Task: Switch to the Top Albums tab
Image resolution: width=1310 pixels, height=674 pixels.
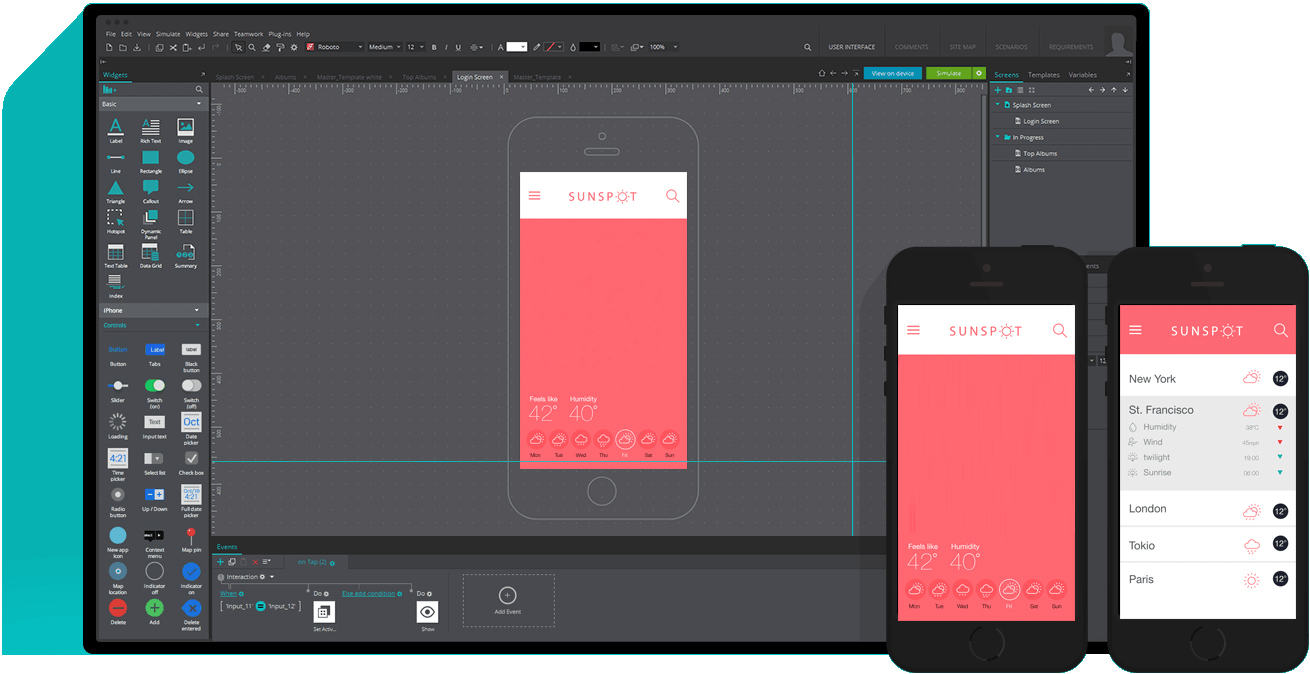Action: [x=419, y=77]
